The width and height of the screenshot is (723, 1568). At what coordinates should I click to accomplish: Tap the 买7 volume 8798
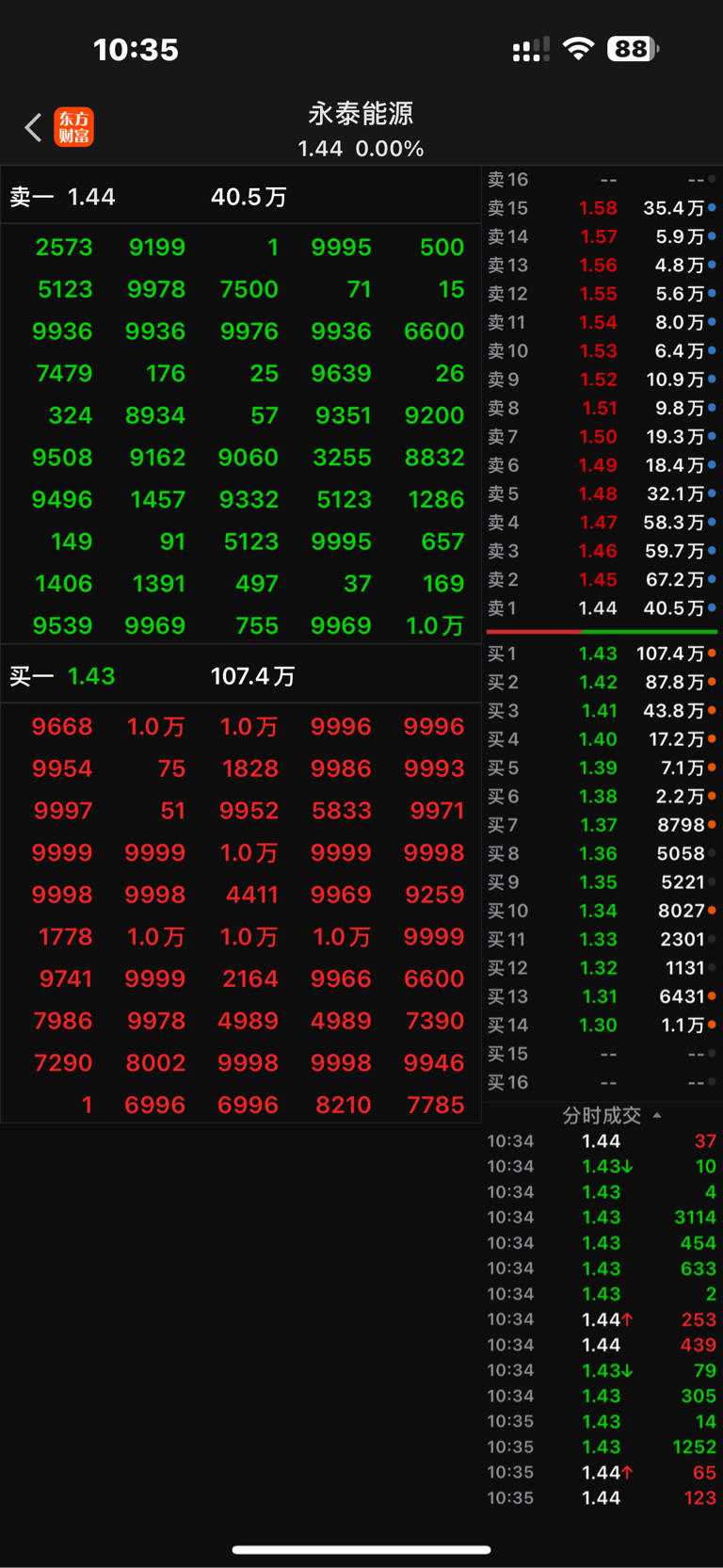(681, 825)
